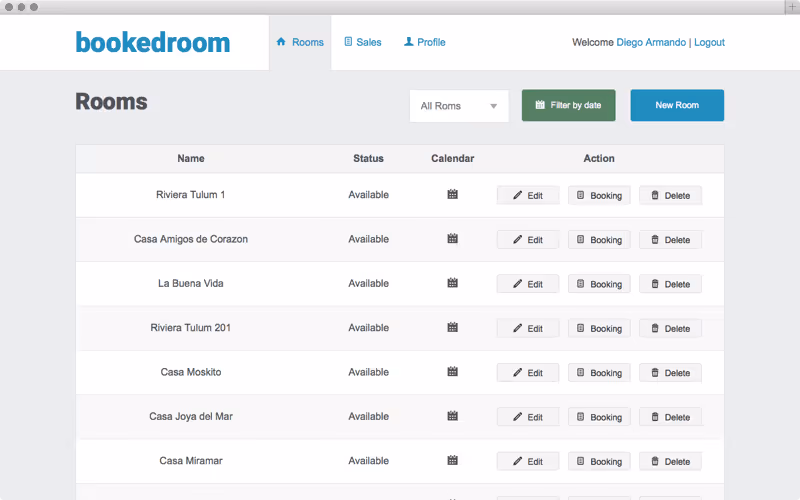Open Diego Armando user link
This screenshot has height=500, width=800.
pos(651,42)
